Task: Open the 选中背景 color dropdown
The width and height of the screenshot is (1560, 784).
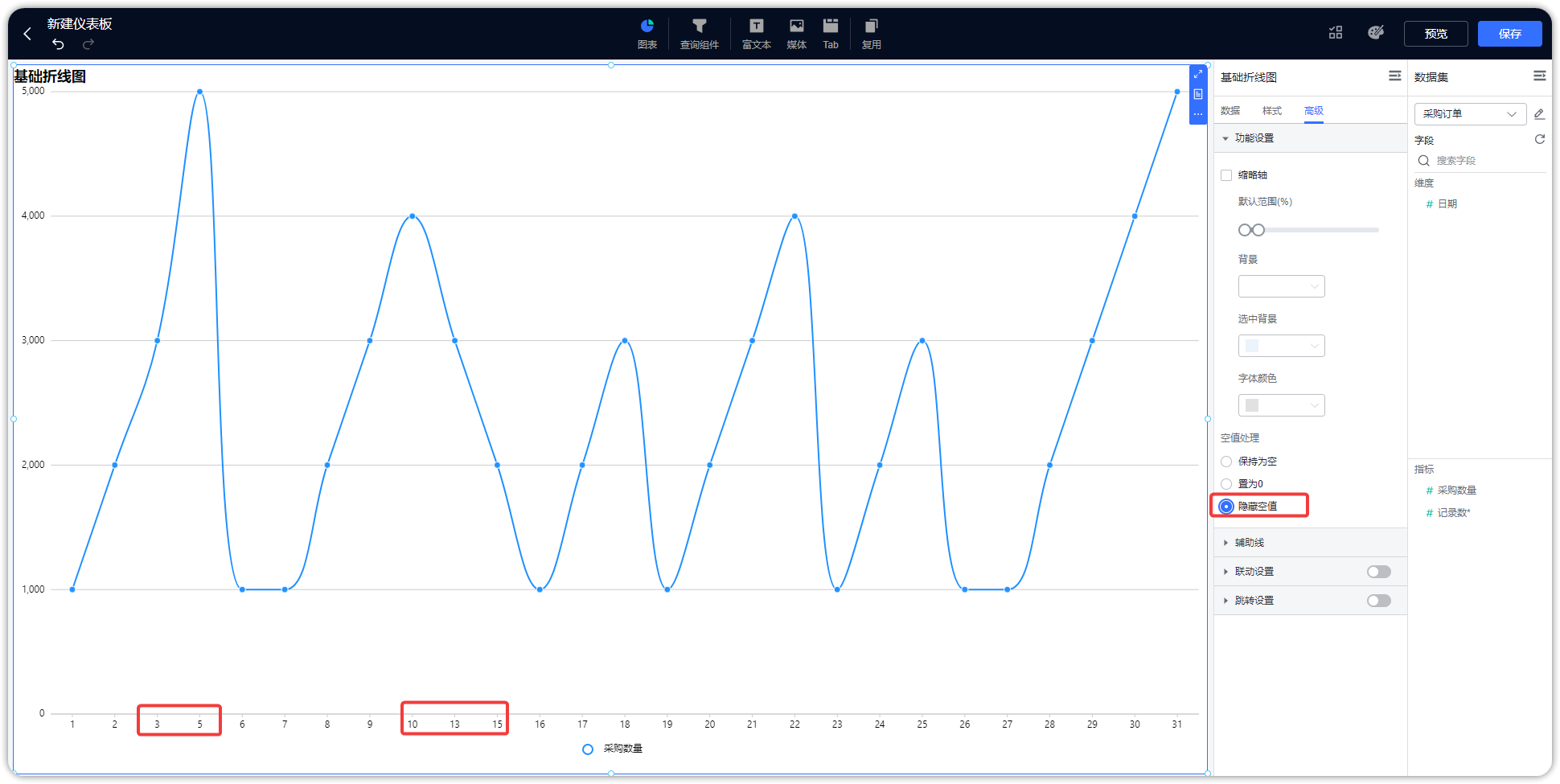Action: point(1281,346)
